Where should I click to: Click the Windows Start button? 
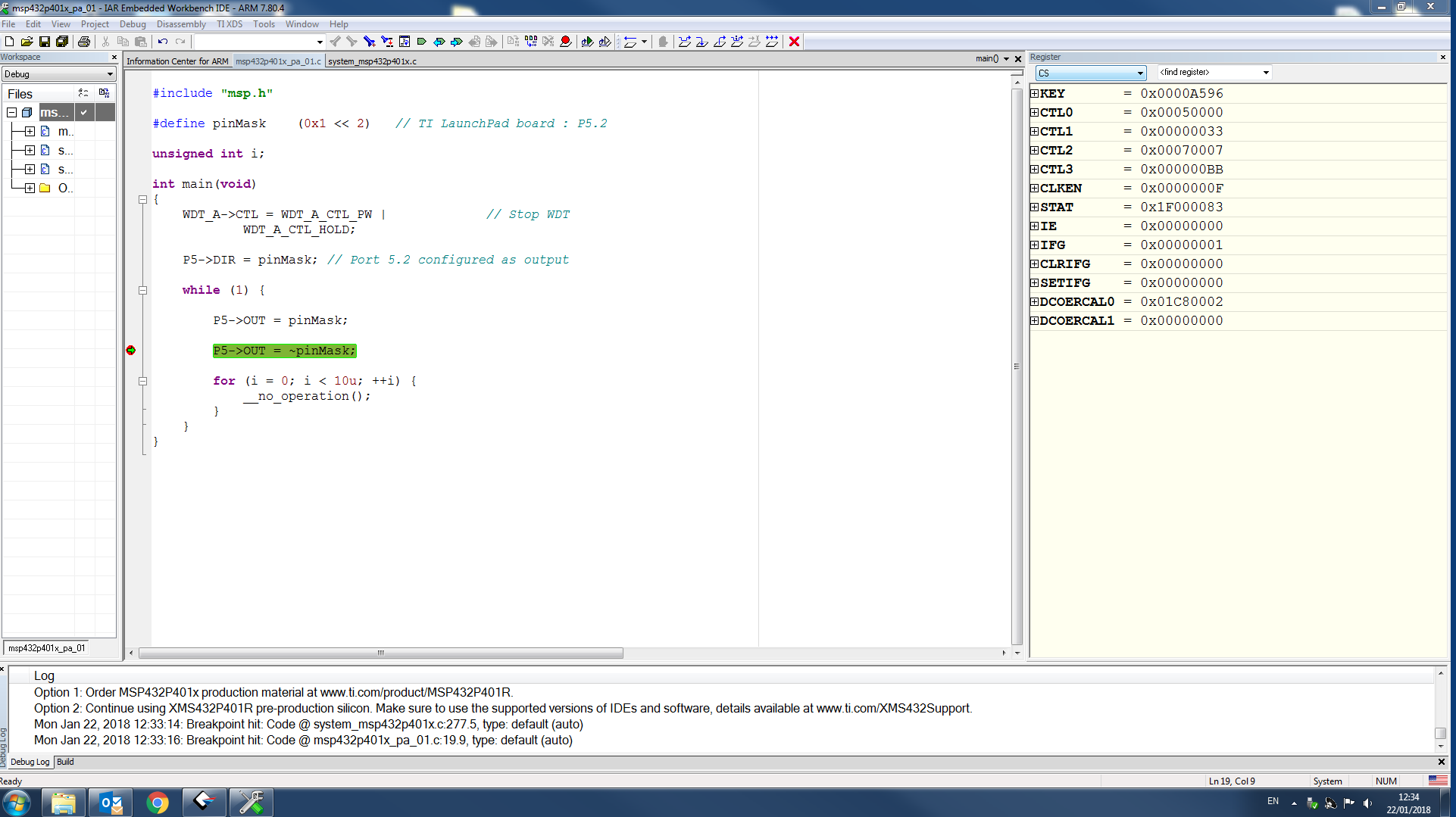[17, 803]
